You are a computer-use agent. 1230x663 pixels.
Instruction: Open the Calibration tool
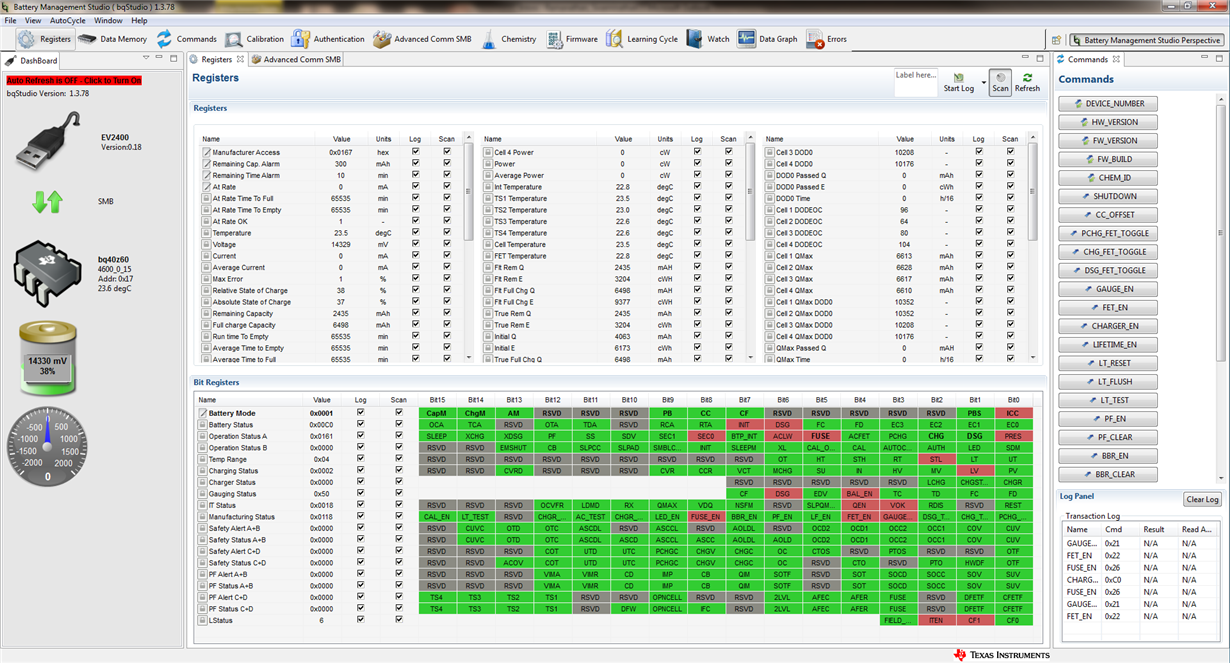pos(254,39)
